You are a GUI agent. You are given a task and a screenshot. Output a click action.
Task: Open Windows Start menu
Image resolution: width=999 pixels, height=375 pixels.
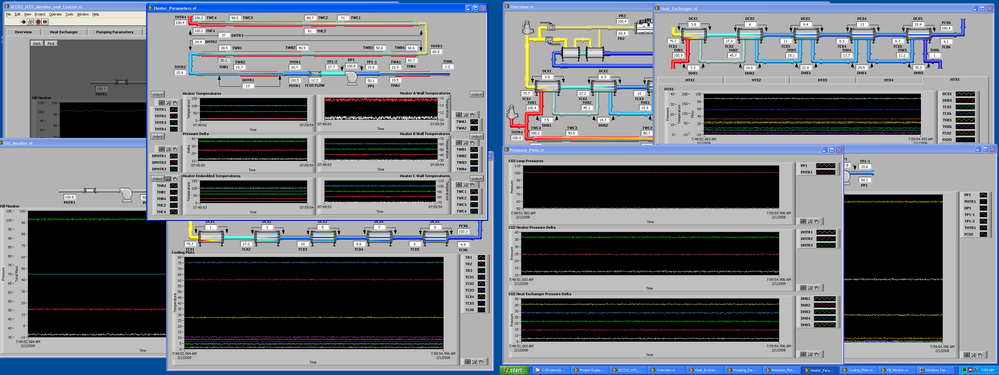515,370
